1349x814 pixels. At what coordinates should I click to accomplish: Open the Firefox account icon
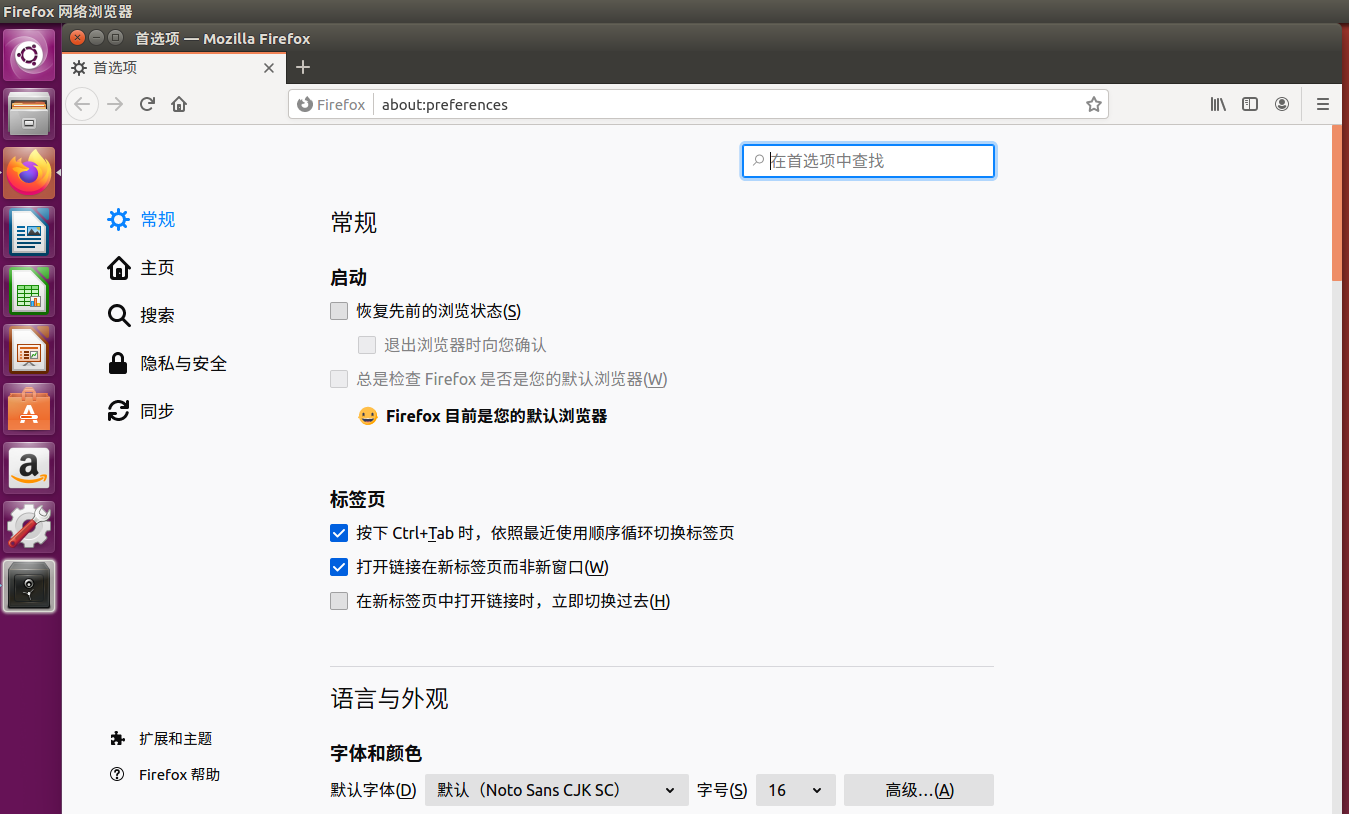(x=1282, y=104)
